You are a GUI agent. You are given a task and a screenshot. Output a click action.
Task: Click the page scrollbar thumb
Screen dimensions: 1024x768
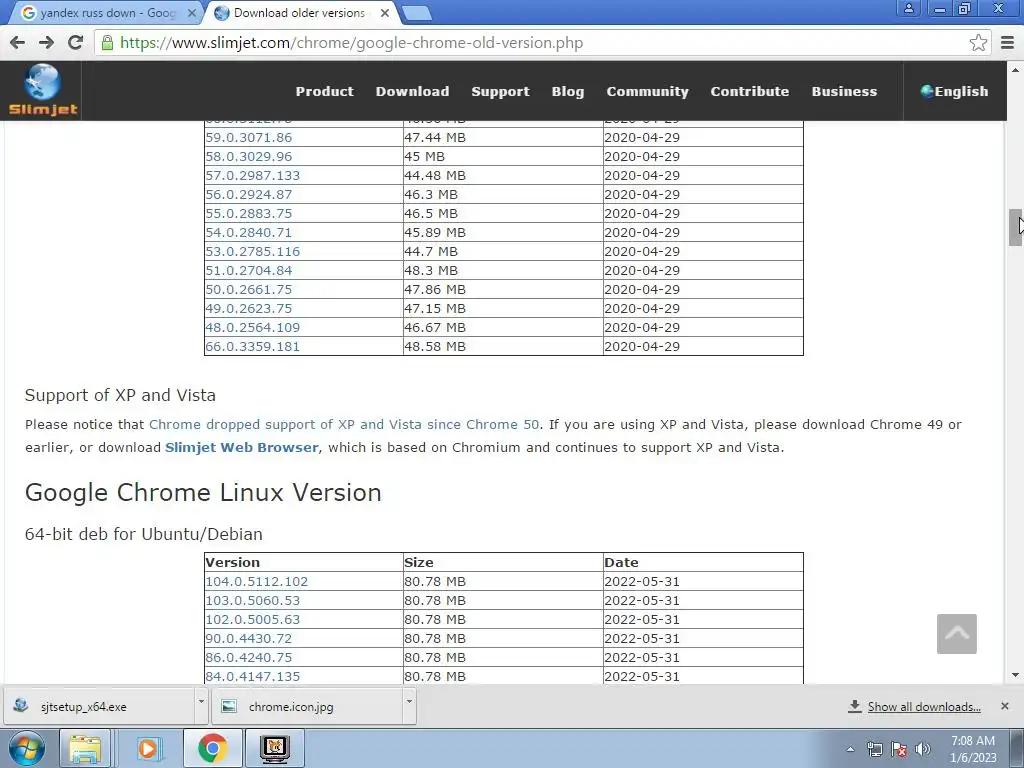pos(1015,227)
